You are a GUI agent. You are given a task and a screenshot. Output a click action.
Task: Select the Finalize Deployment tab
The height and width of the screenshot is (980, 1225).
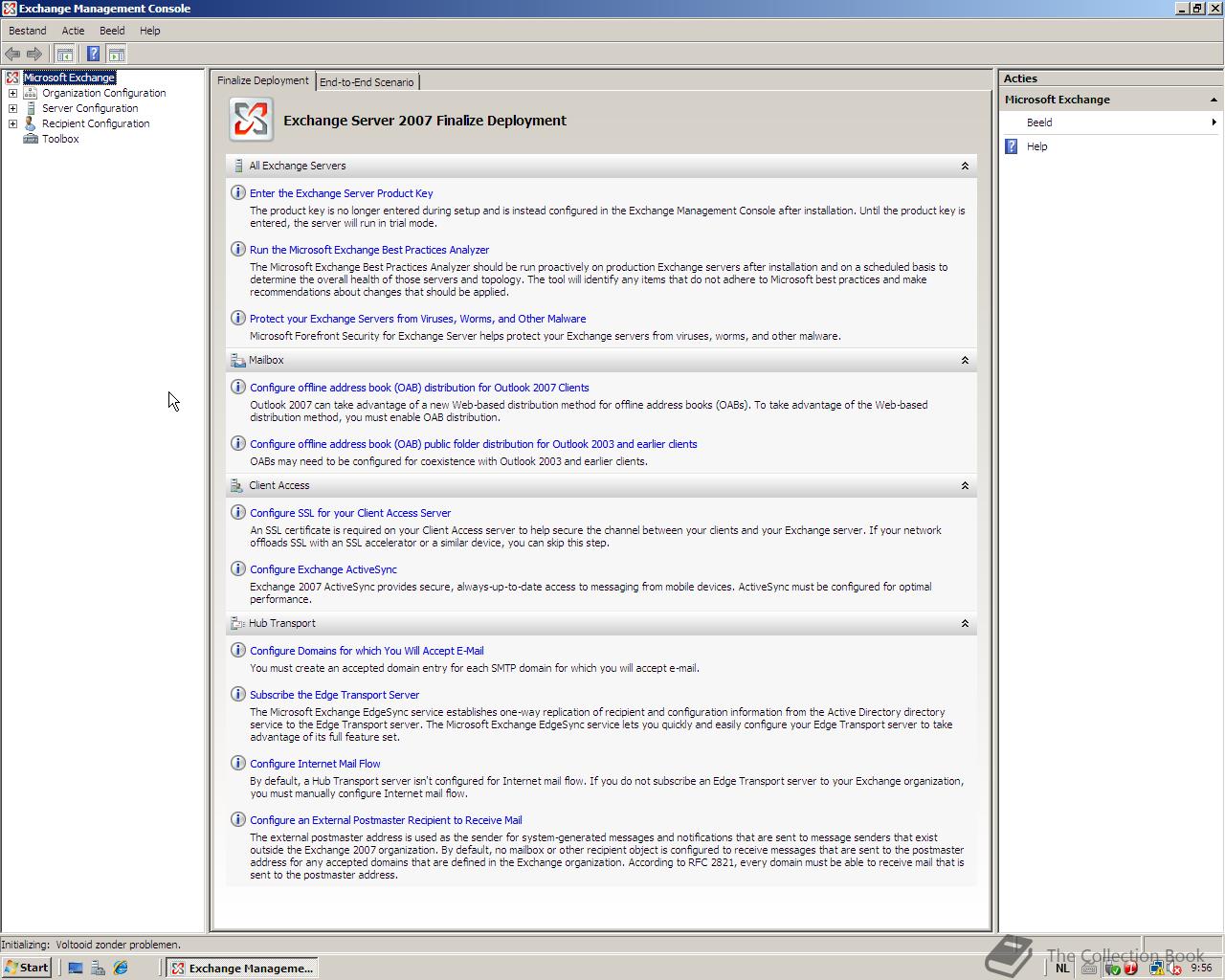pos(263,80)
